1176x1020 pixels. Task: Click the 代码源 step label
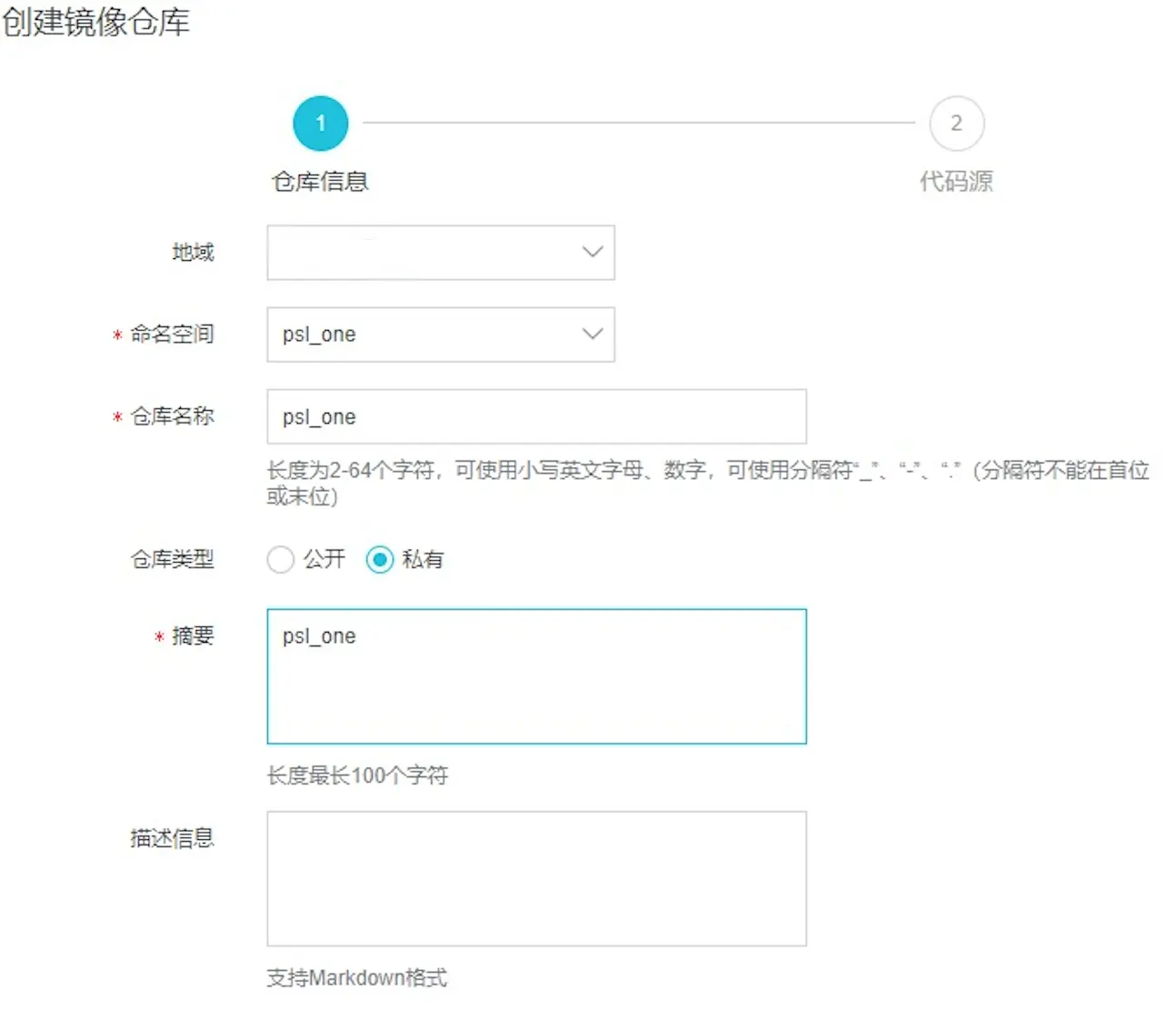coord(957,182)
